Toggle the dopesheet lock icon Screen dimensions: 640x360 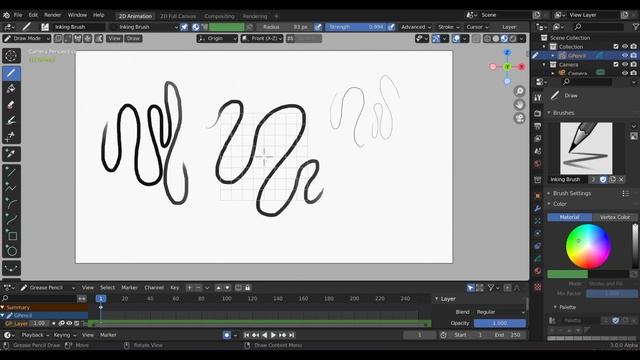click(247, 288)
